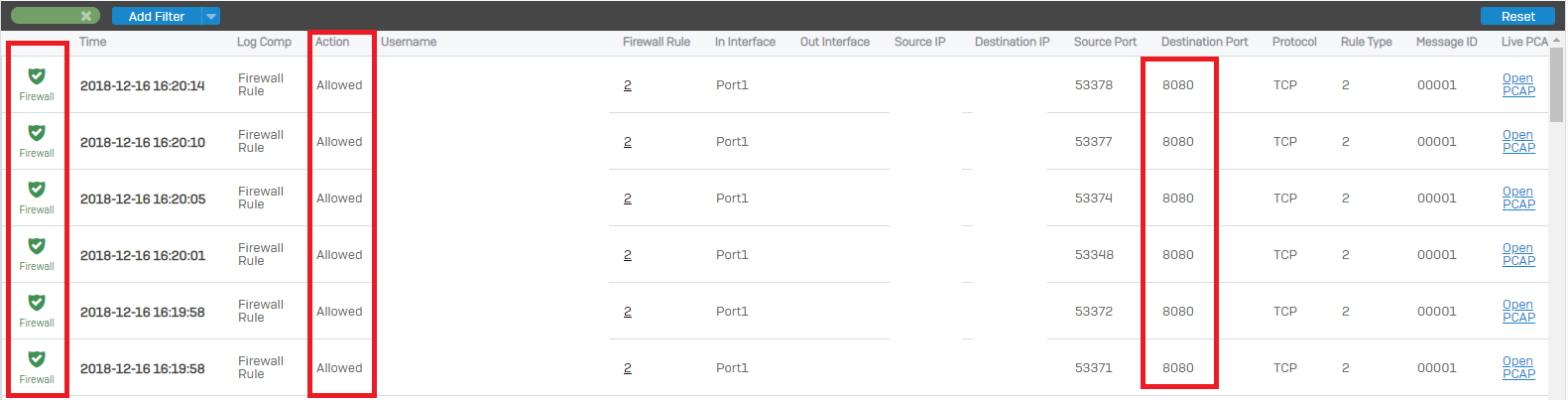Click the Firewall shield icon for the 16:20:01 entry
This screenshot has height=400, width=1568.
point(37,246)
